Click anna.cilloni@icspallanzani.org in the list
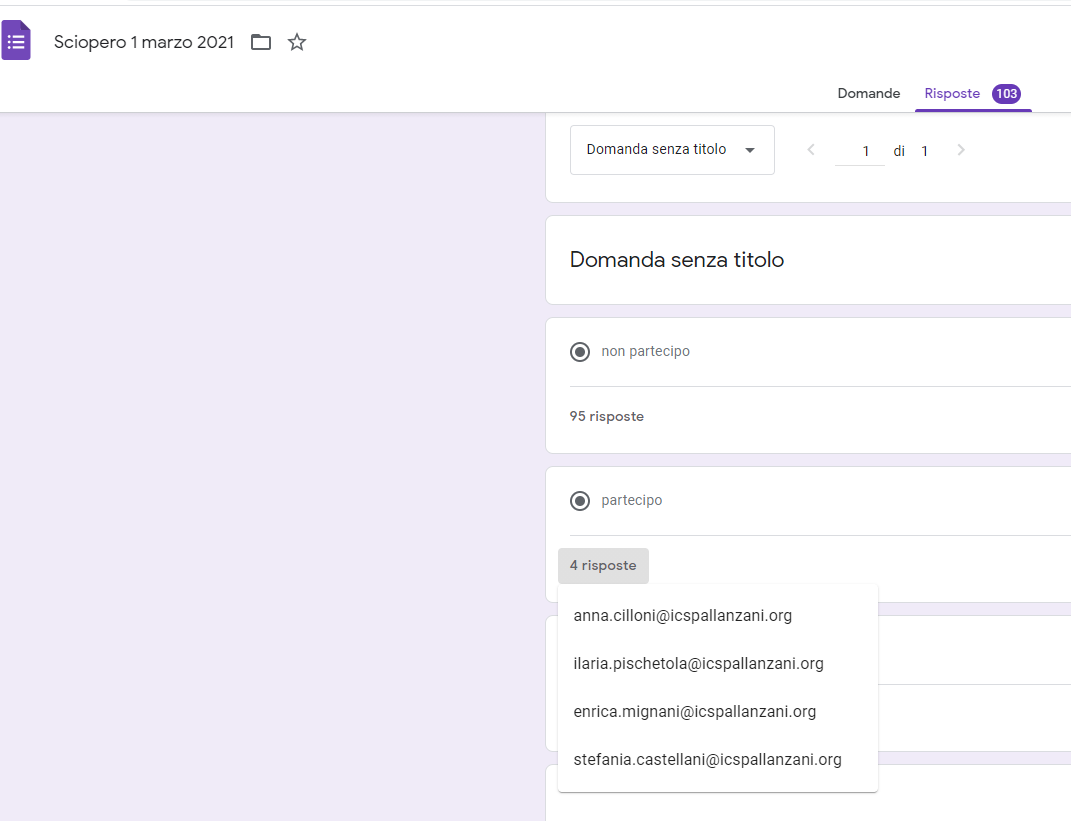The width and height of the screenshot is (1071, 821). click(683, 616)
